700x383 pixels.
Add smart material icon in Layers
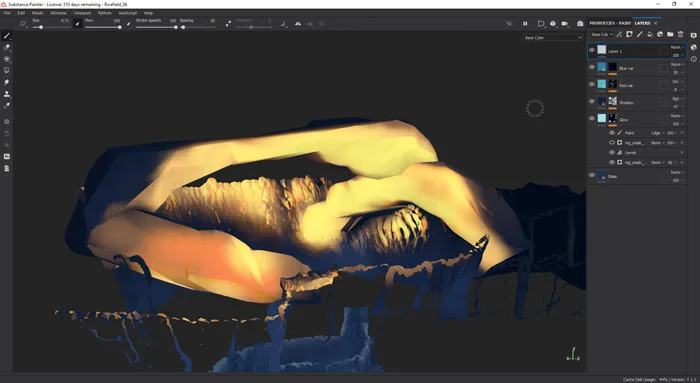coord(660,34)
